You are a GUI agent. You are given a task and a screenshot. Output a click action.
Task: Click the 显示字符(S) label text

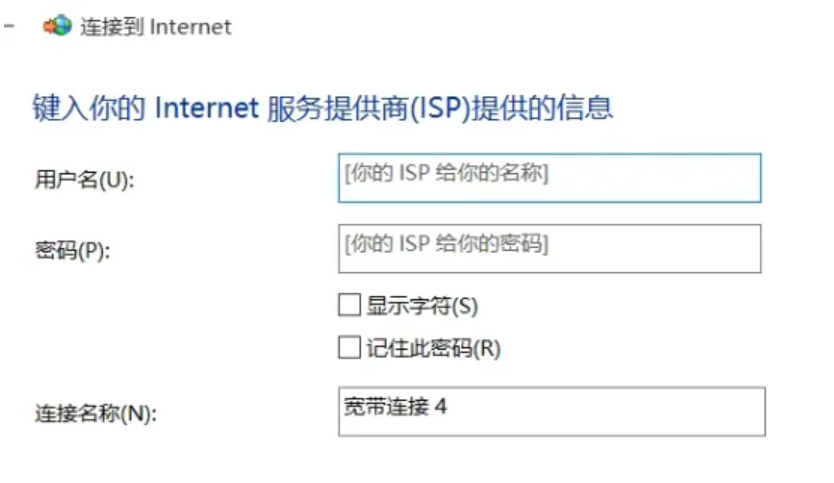(x=422, y=305)
